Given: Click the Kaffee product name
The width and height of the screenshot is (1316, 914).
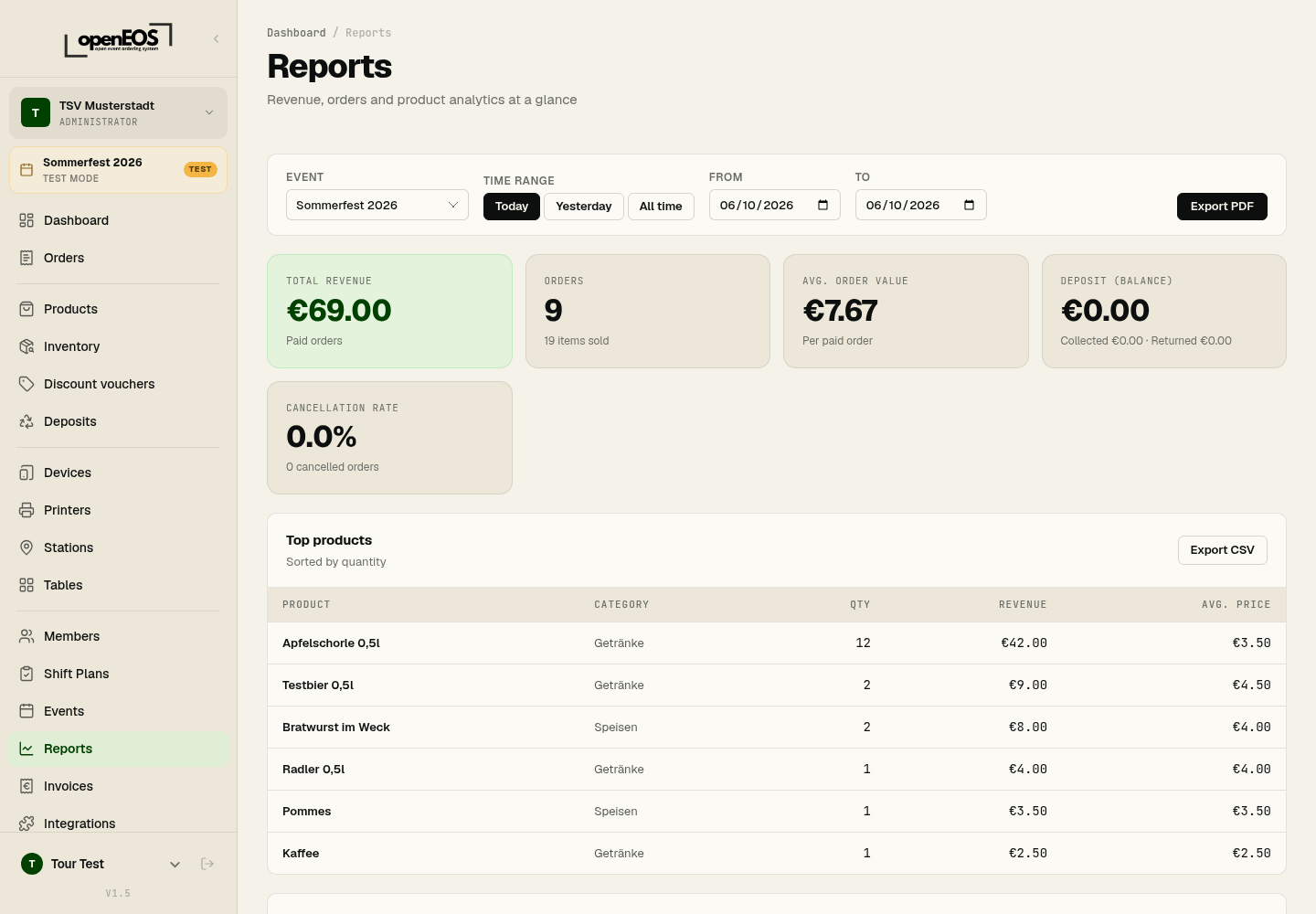Looking at the screenshot, I should click(301, 854).
